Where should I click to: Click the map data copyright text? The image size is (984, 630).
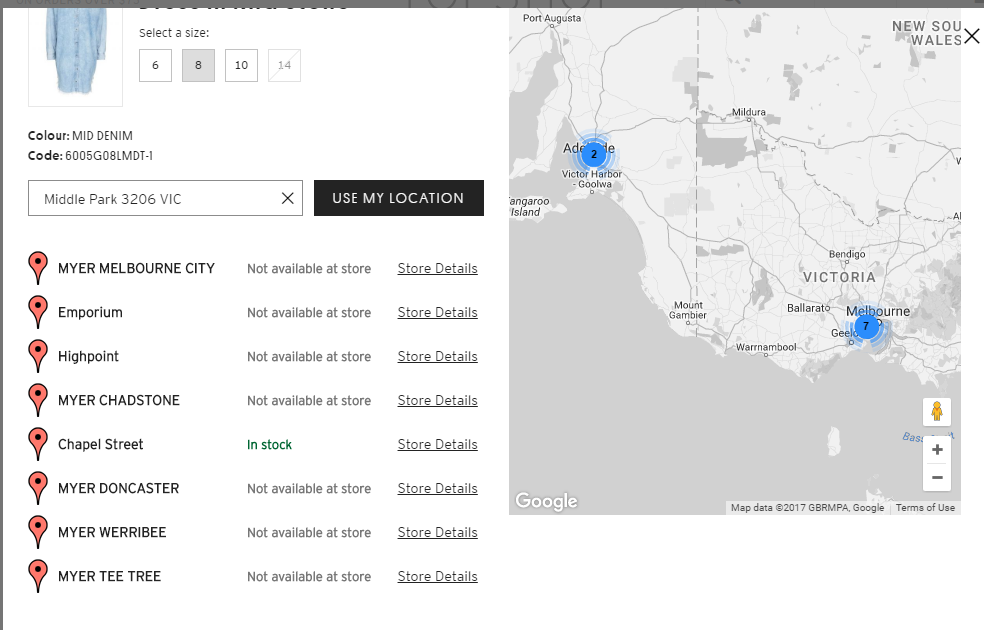pyautogui.click(x=808, y=508)
